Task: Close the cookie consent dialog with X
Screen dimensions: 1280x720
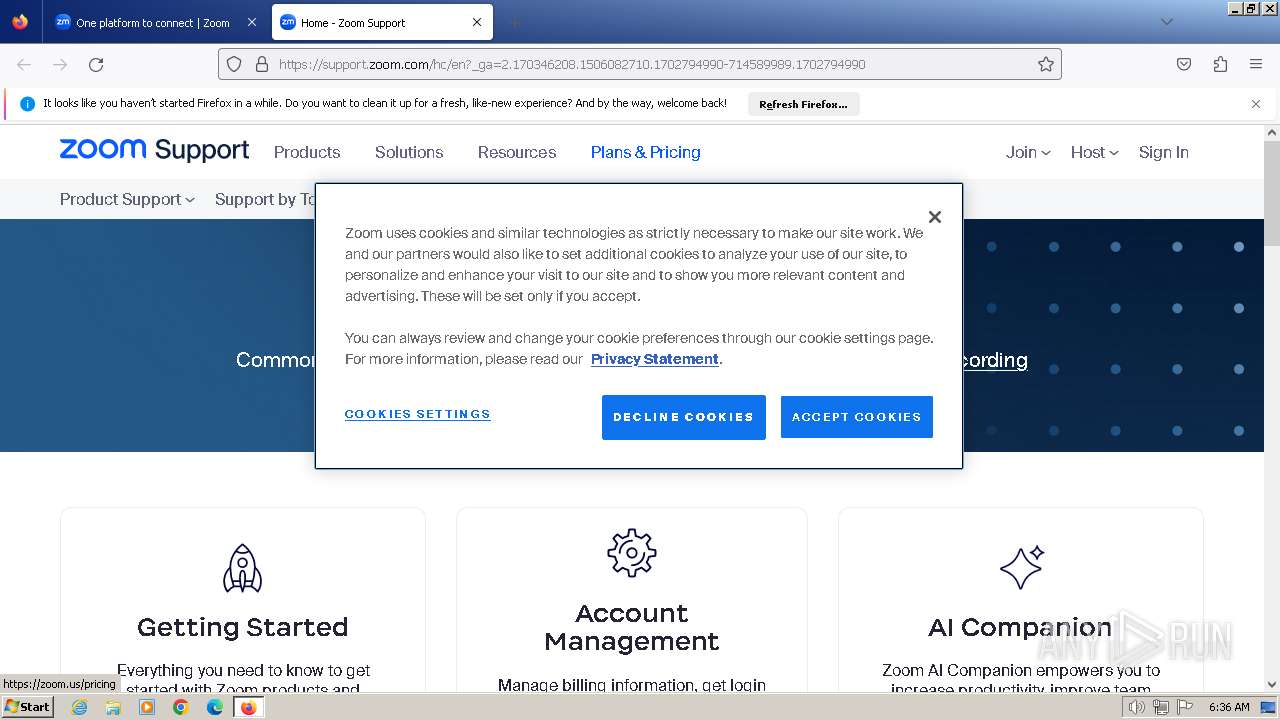Action: tap(935, 217)
